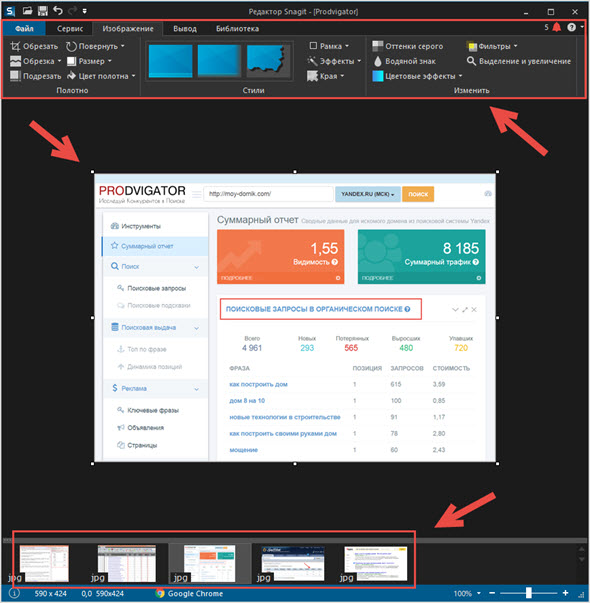Go to the Библиотека tab
The height and width of the screenshot is (603, 590).
tap(237, 28)
